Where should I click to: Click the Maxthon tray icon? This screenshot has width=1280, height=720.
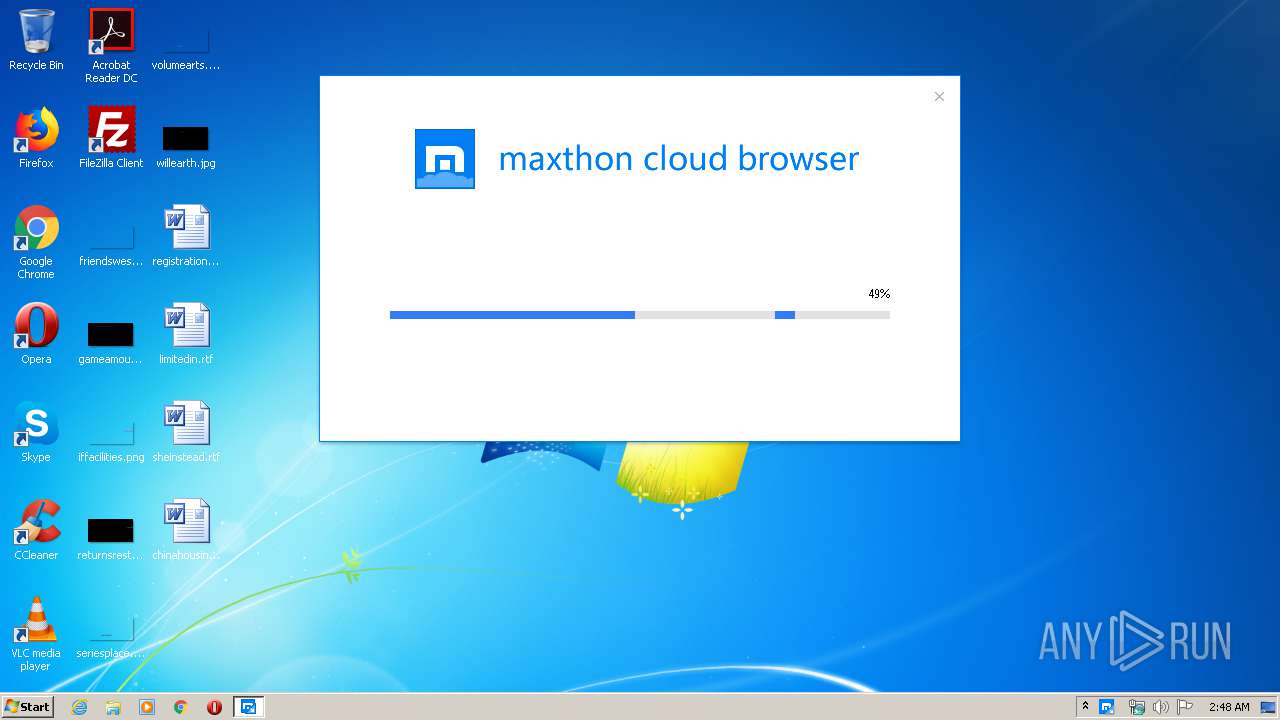click(x=1107, y=707)
